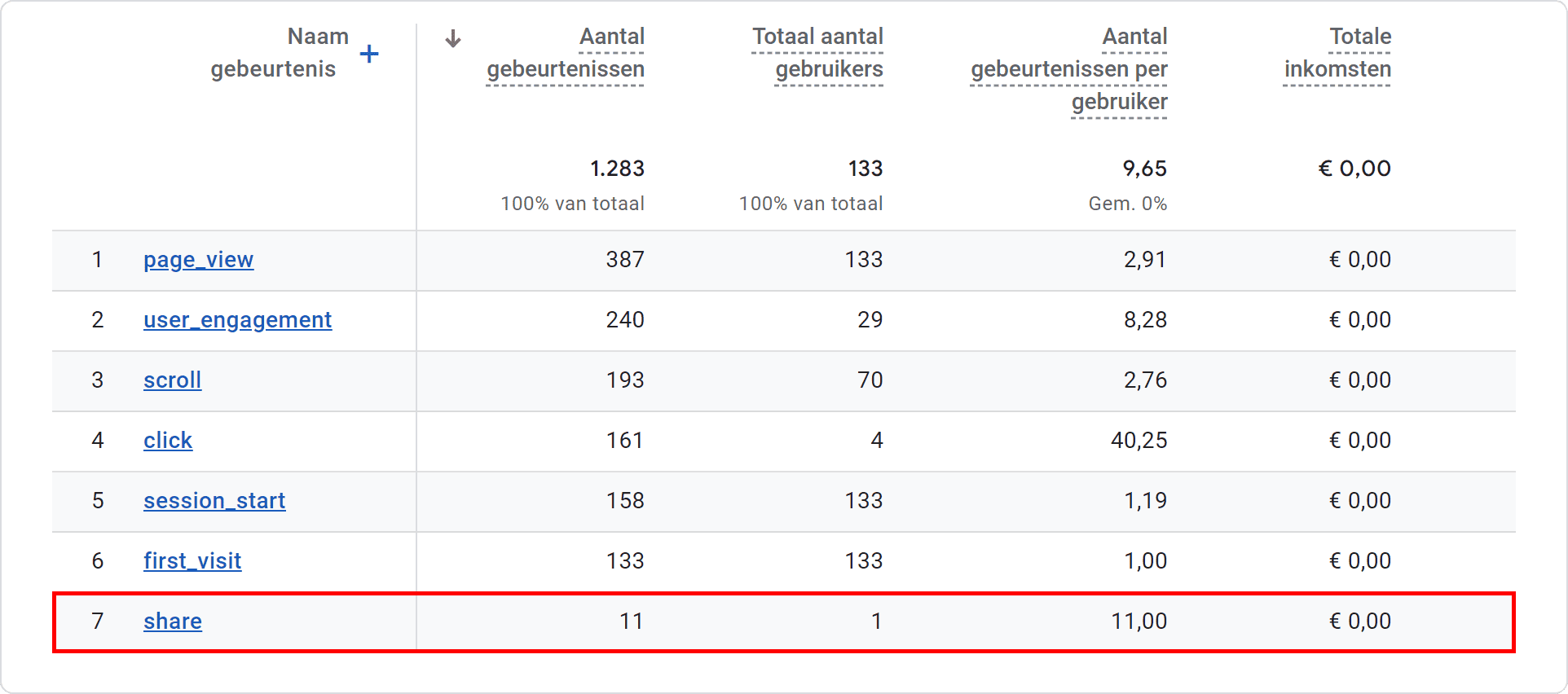
Task: Sort by Aantal gebeurtenissen per gebruiker column
Action: point(1069,69)
